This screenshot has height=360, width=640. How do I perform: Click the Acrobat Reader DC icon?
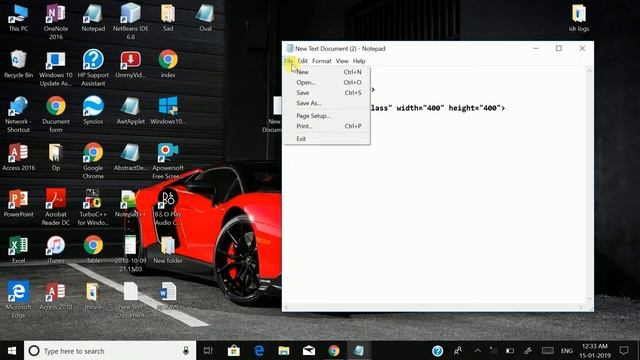(56, 207)
